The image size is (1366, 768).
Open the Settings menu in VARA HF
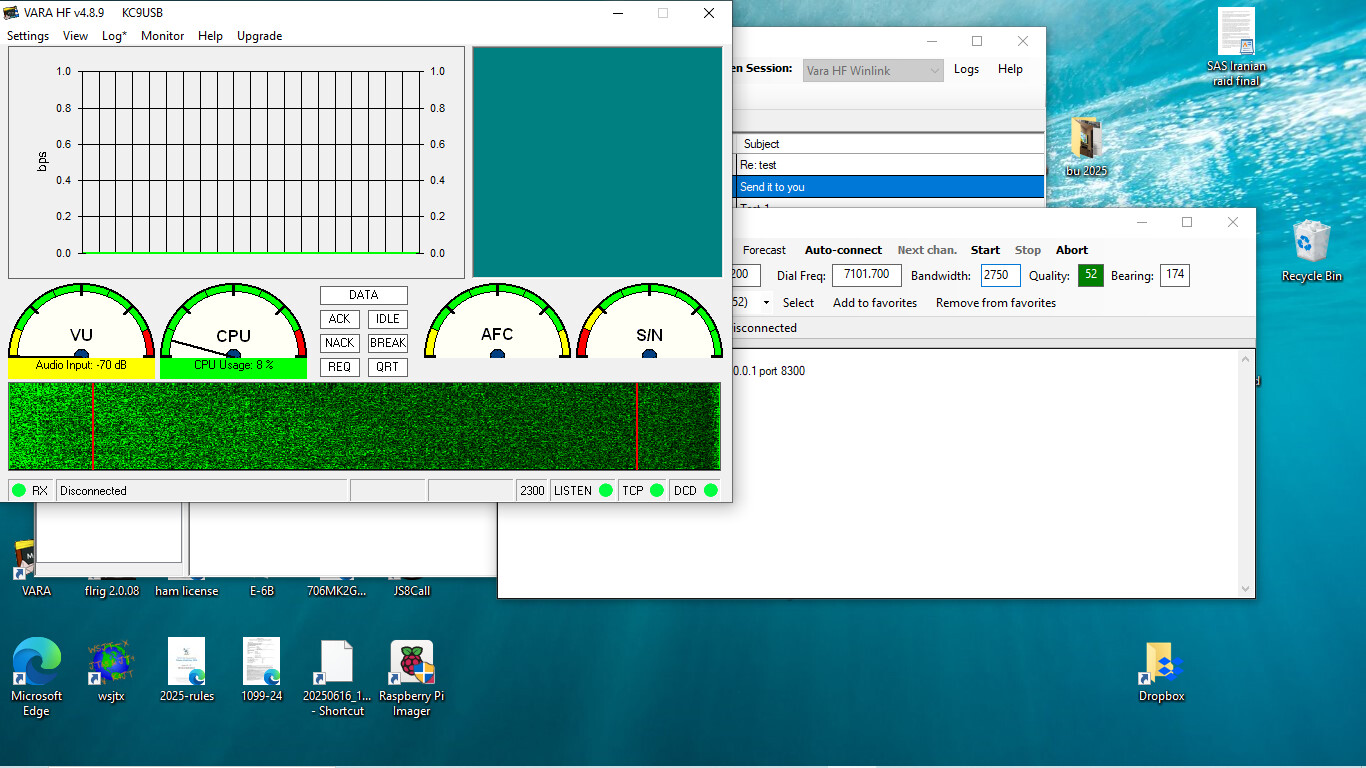point(28,36)
